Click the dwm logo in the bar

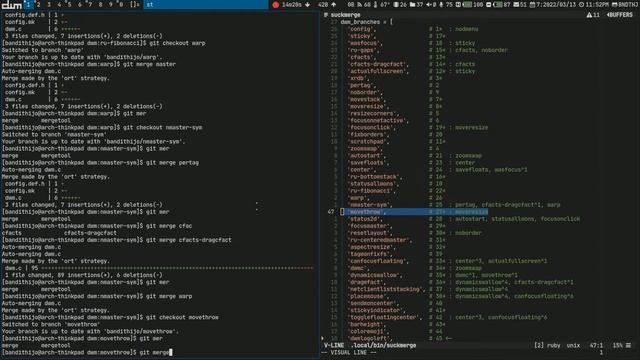click(x=12, y=5)
